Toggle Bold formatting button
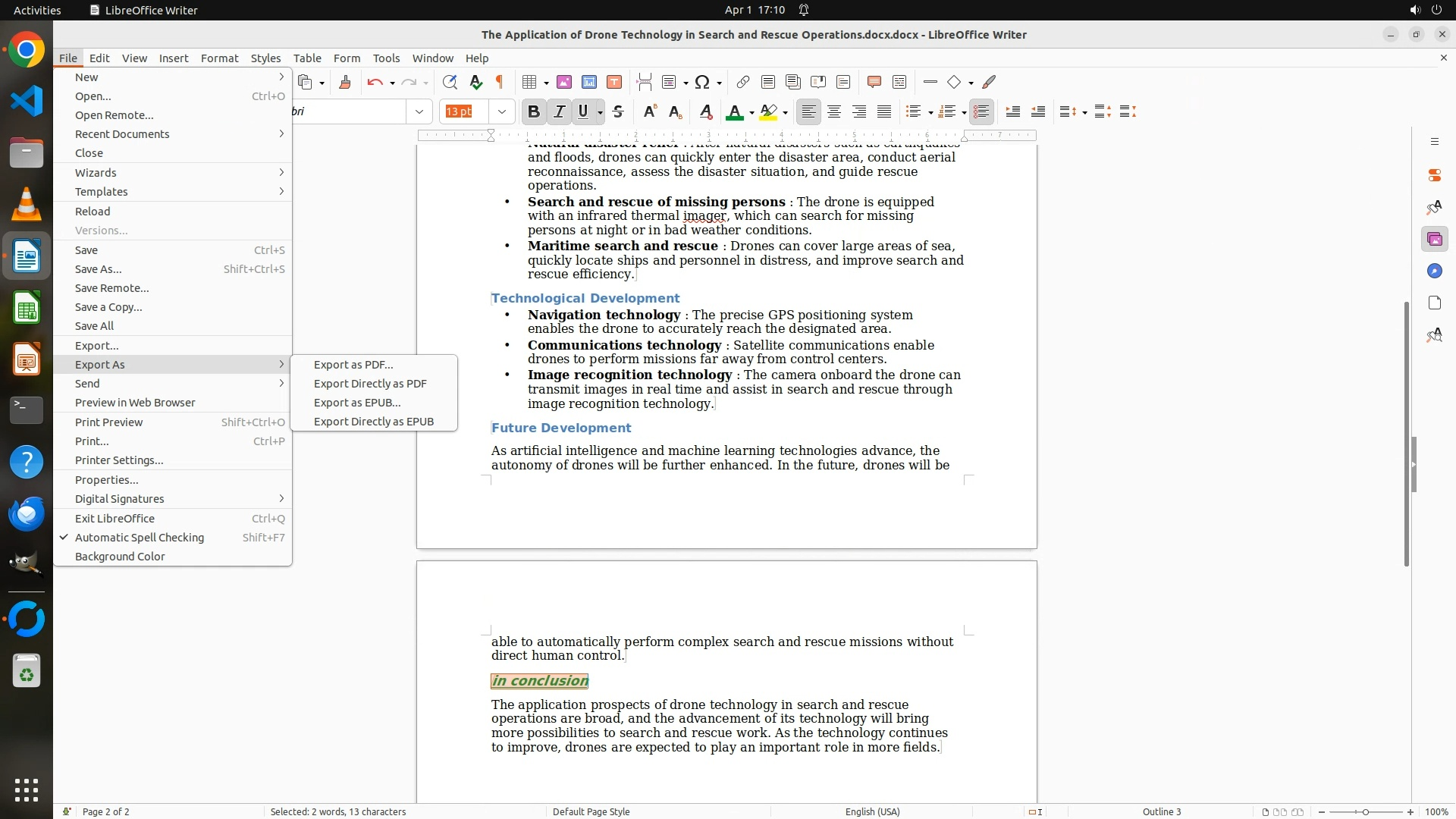This screenshot has height=819, width=1456. point(533,112)
